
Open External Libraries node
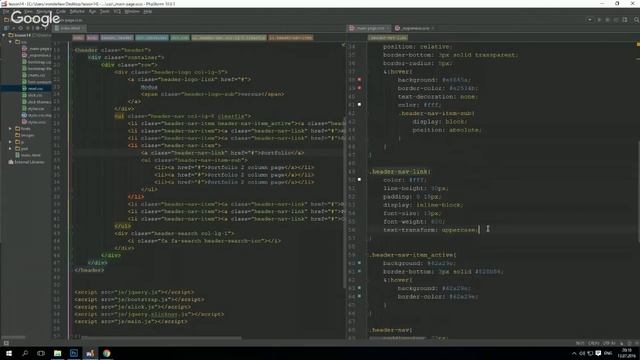(x=26, y=162)
